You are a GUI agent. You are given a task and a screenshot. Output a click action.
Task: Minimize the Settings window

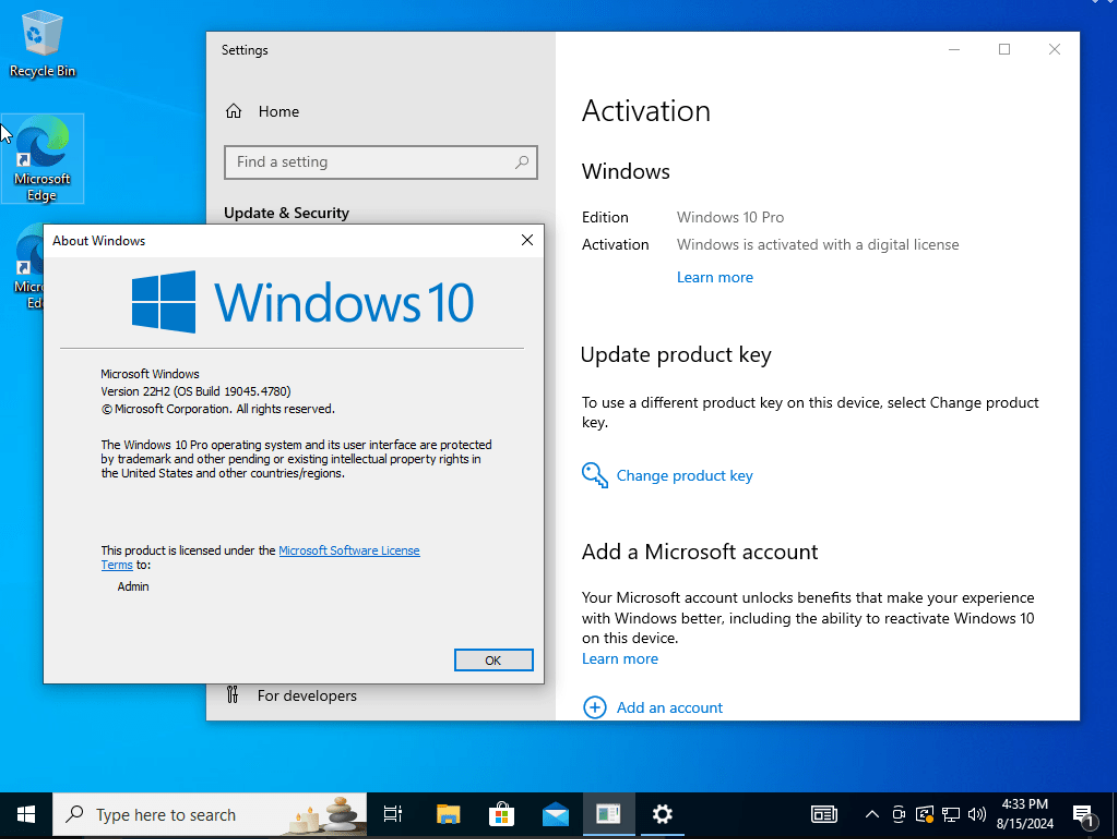point(954,49)
